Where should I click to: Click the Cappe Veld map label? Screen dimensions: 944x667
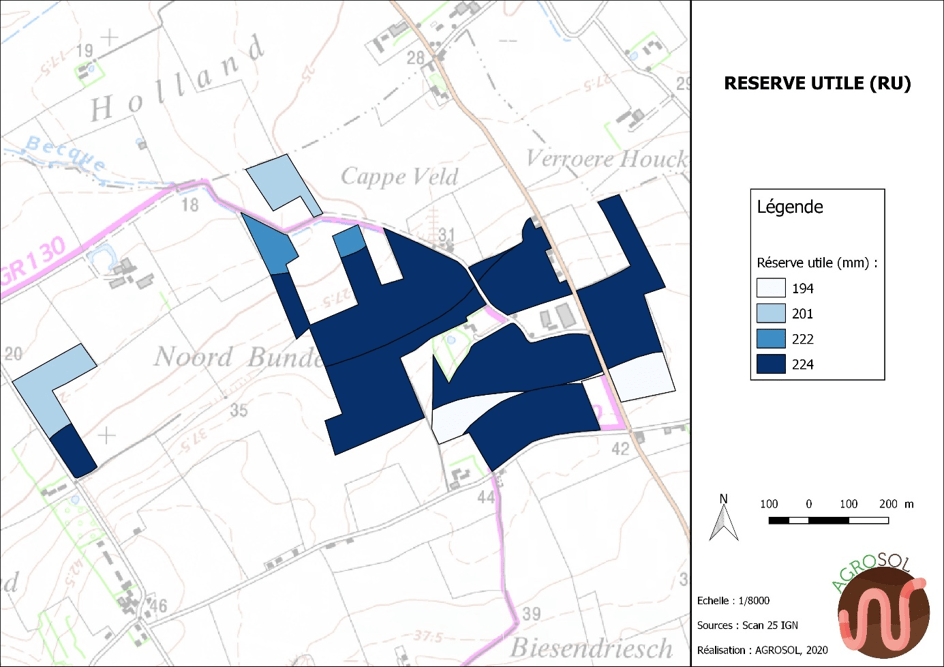[x=400, y=178]
